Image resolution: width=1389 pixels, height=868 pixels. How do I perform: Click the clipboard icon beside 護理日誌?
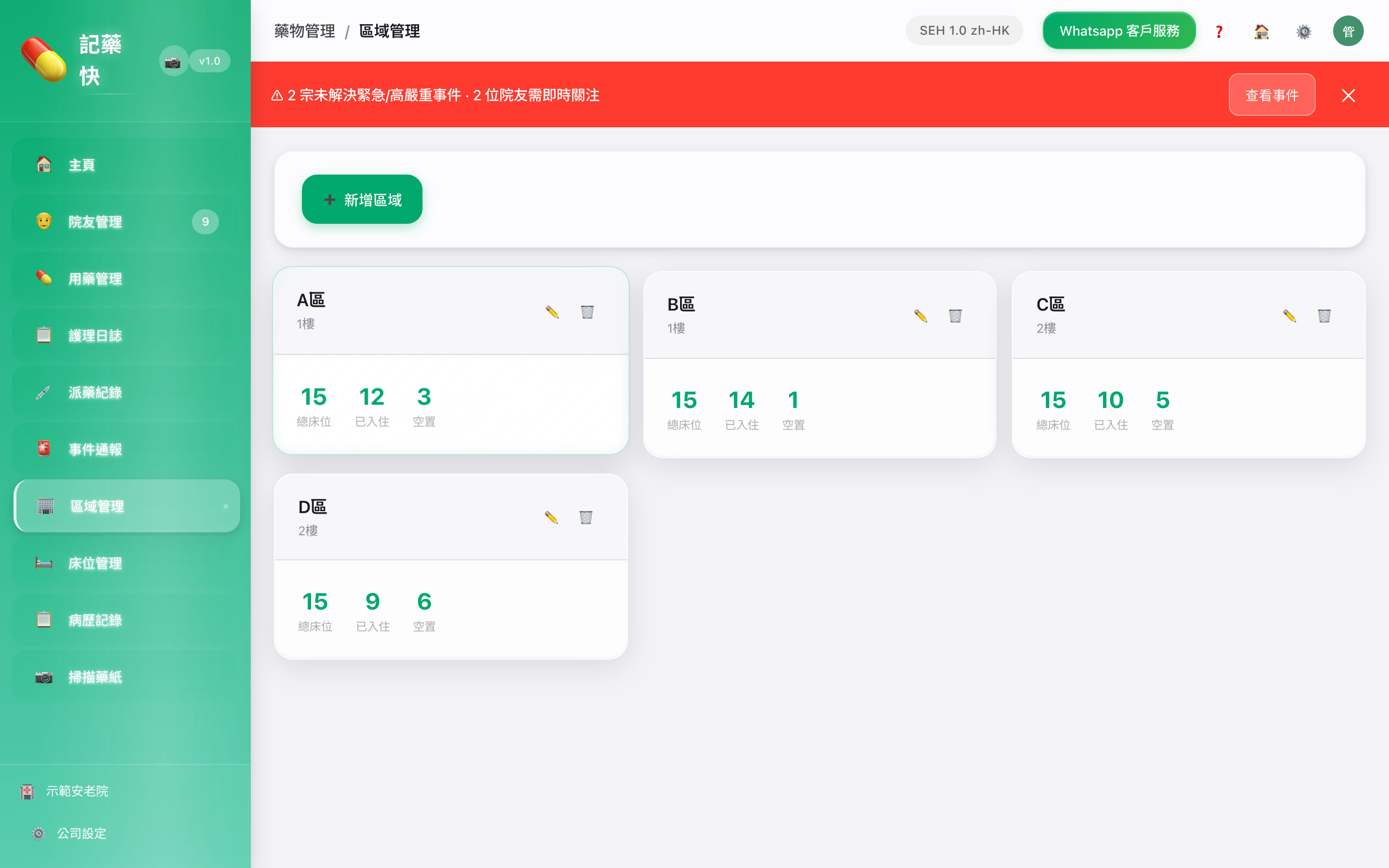coord(44,335)
